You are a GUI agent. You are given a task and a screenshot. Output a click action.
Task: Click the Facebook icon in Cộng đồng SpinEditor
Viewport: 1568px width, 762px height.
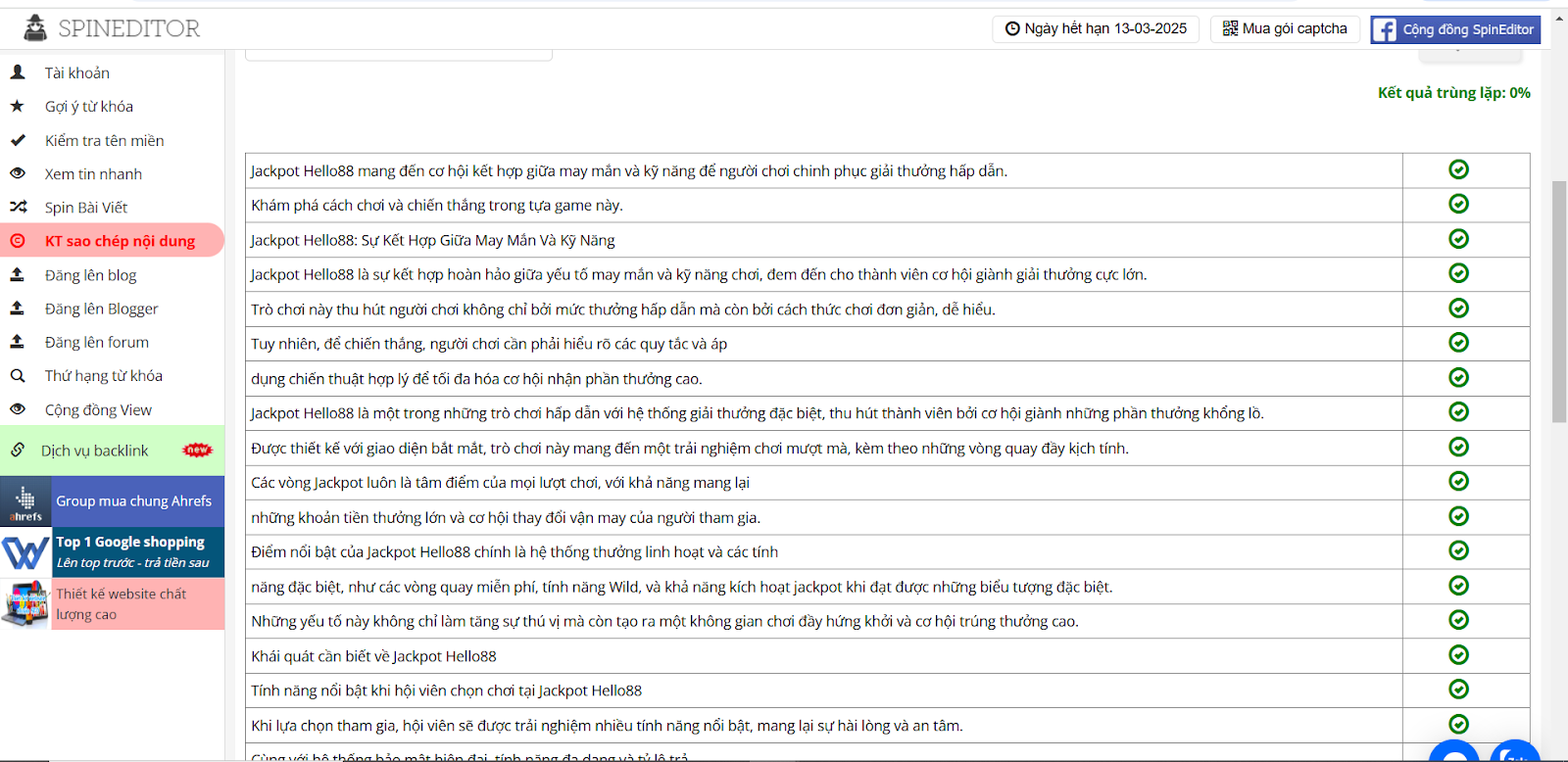[x=1385, y=29]
